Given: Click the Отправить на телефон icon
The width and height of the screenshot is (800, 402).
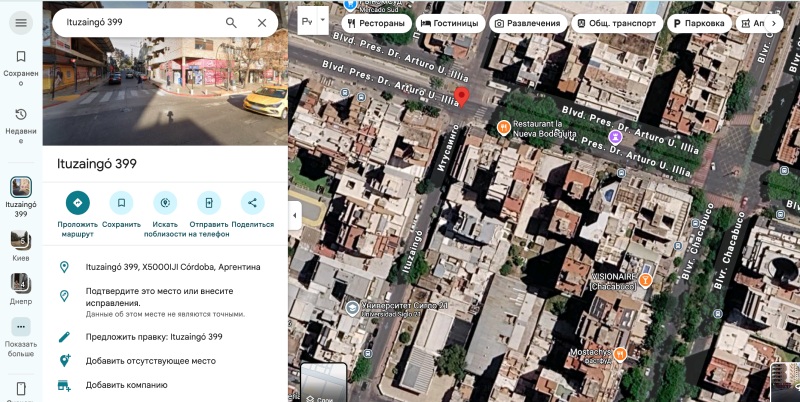Looking at the screenshot, I should [208, 203].
